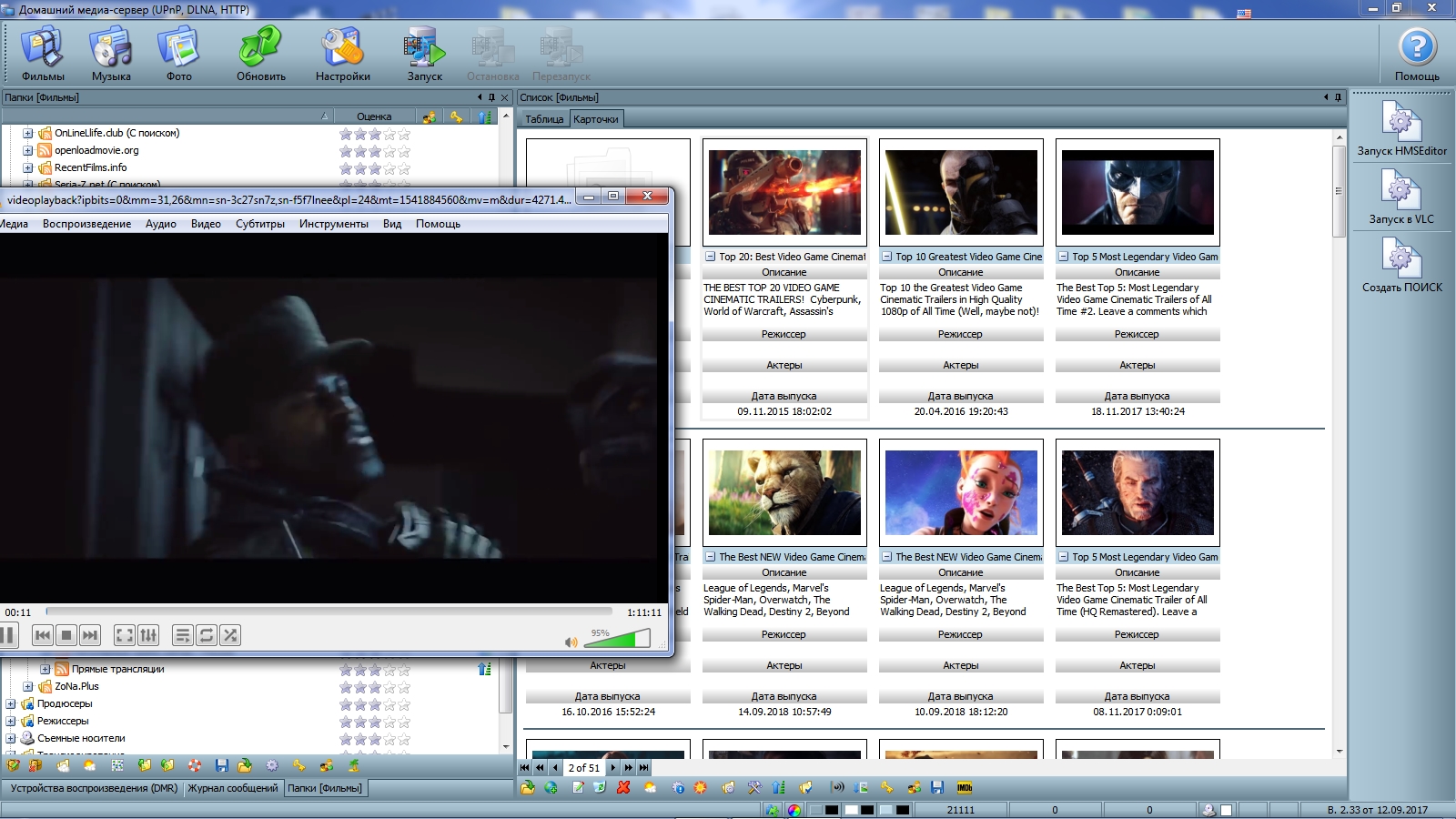The width and height of the screenshot is (1456, 819).
Task: Toggle shuffle (random) playback in VLC
Action: coord(230,635)
